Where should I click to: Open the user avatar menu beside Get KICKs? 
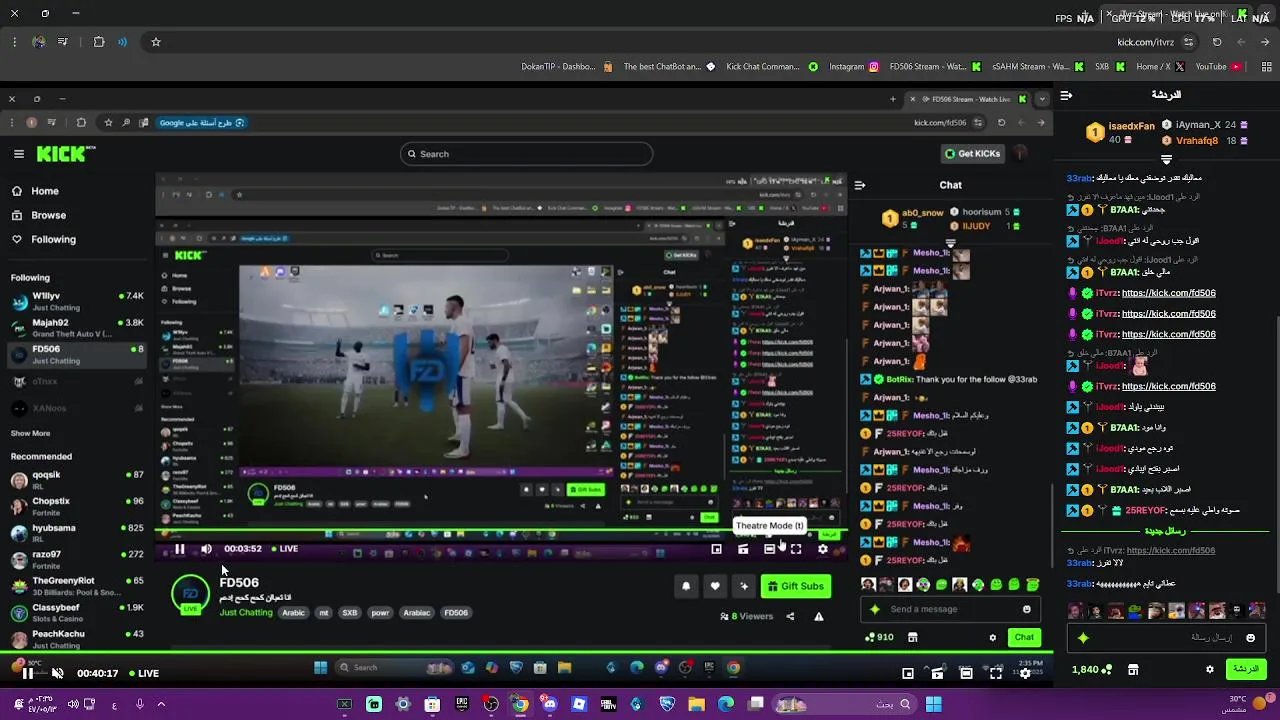[x=1020, y=153]
